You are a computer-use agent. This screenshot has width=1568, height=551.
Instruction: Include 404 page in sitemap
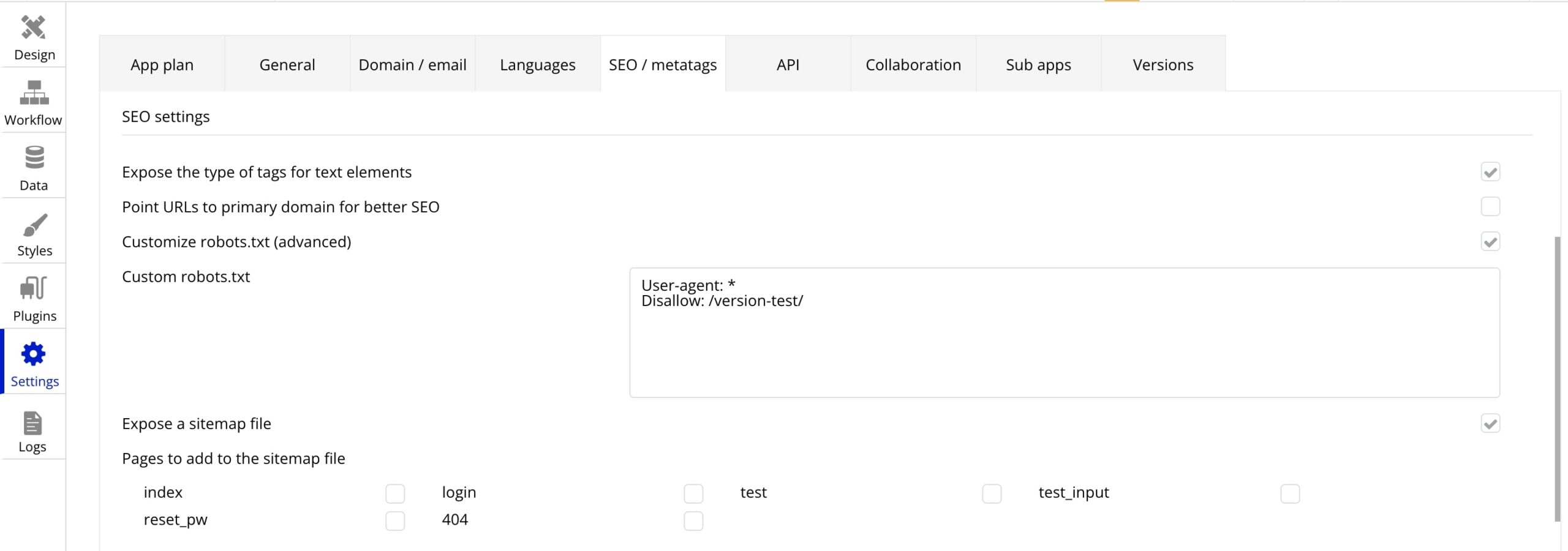pos(693,521)
